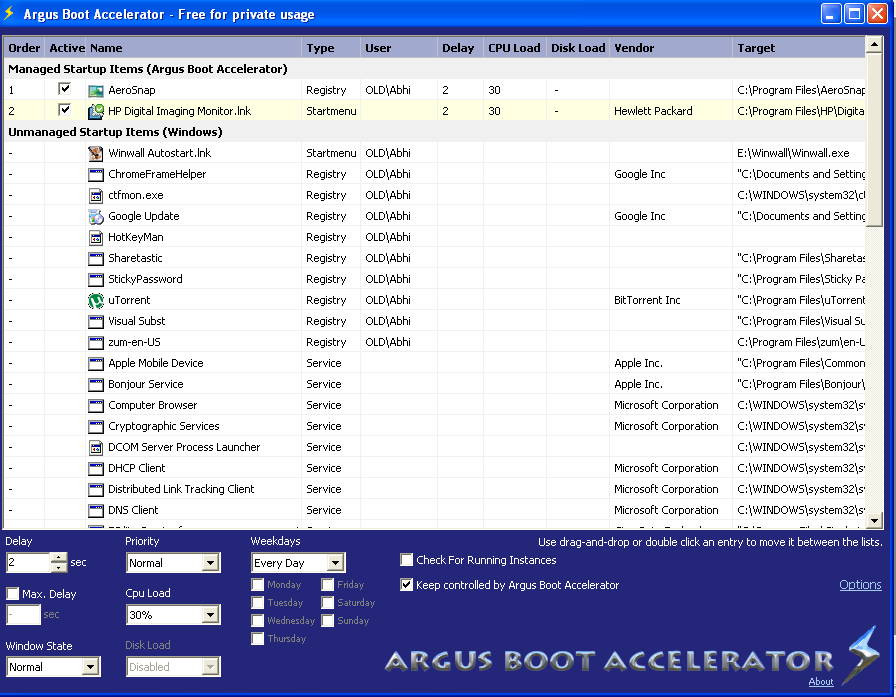Click the DHCP Client icon
The image size is (896, 697).
click(x=96, y=468)
